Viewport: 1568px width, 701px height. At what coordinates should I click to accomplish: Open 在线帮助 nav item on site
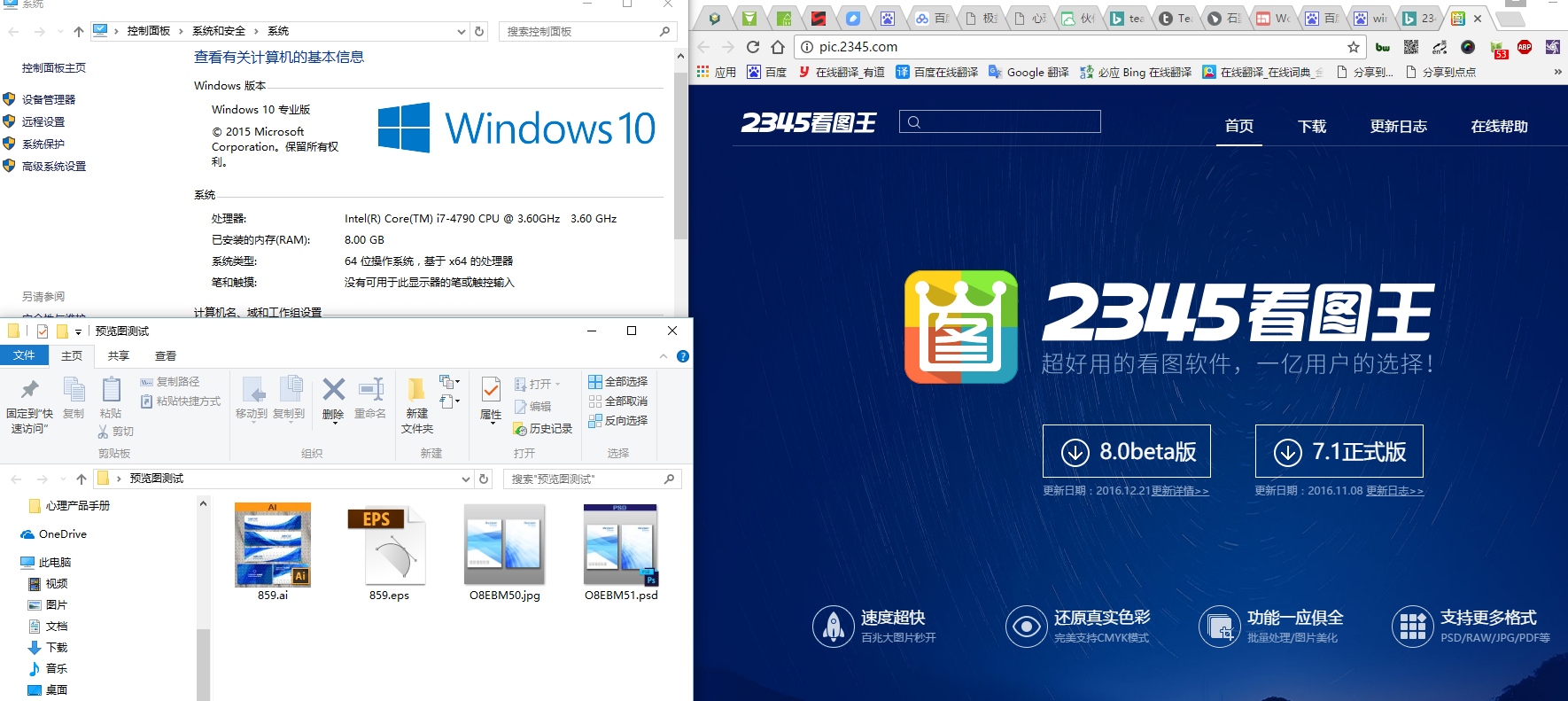pyautogui.click(x=1500, y=126)
